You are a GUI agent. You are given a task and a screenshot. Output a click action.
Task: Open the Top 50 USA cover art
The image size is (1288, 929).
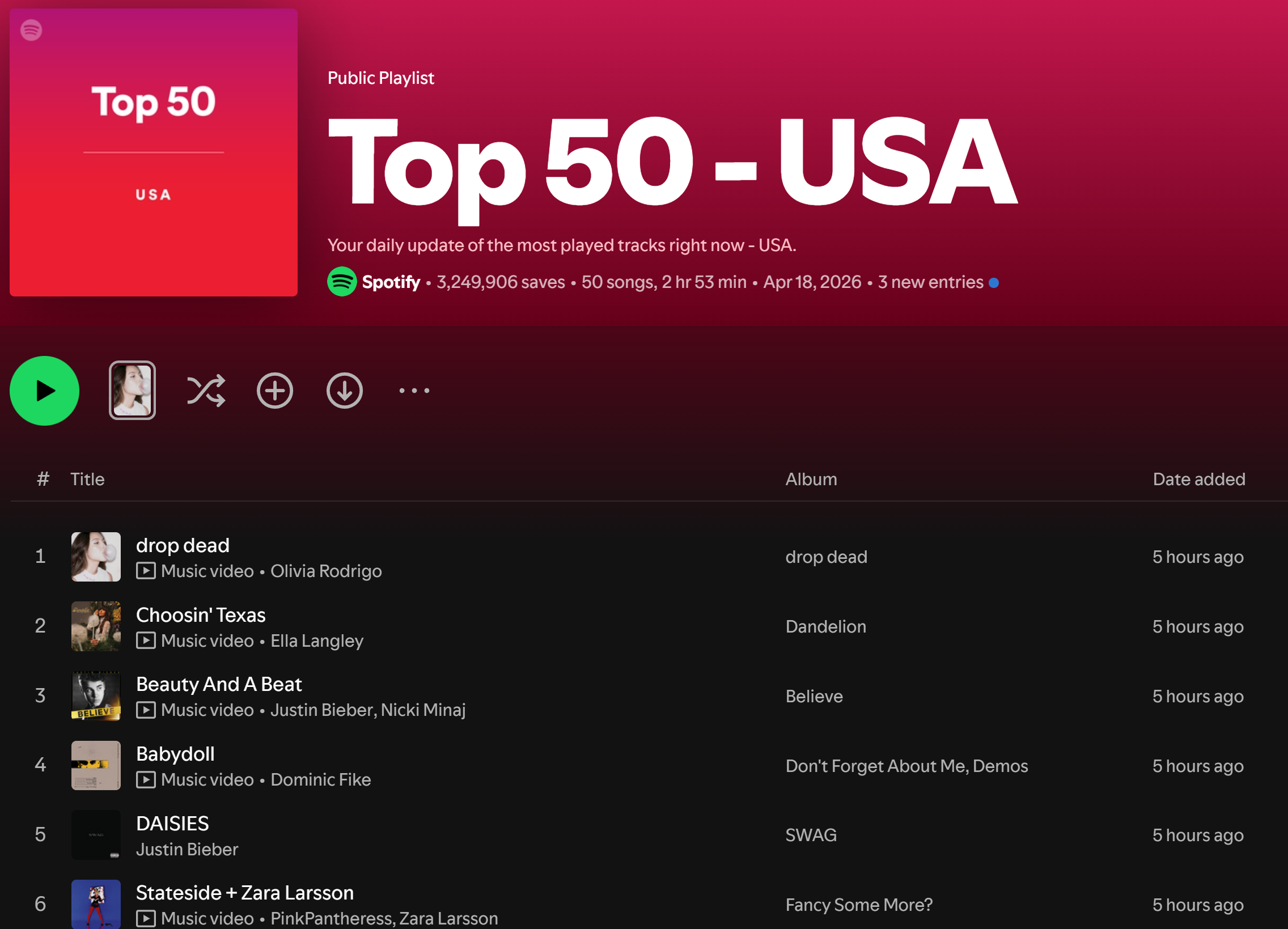(153, 152)
